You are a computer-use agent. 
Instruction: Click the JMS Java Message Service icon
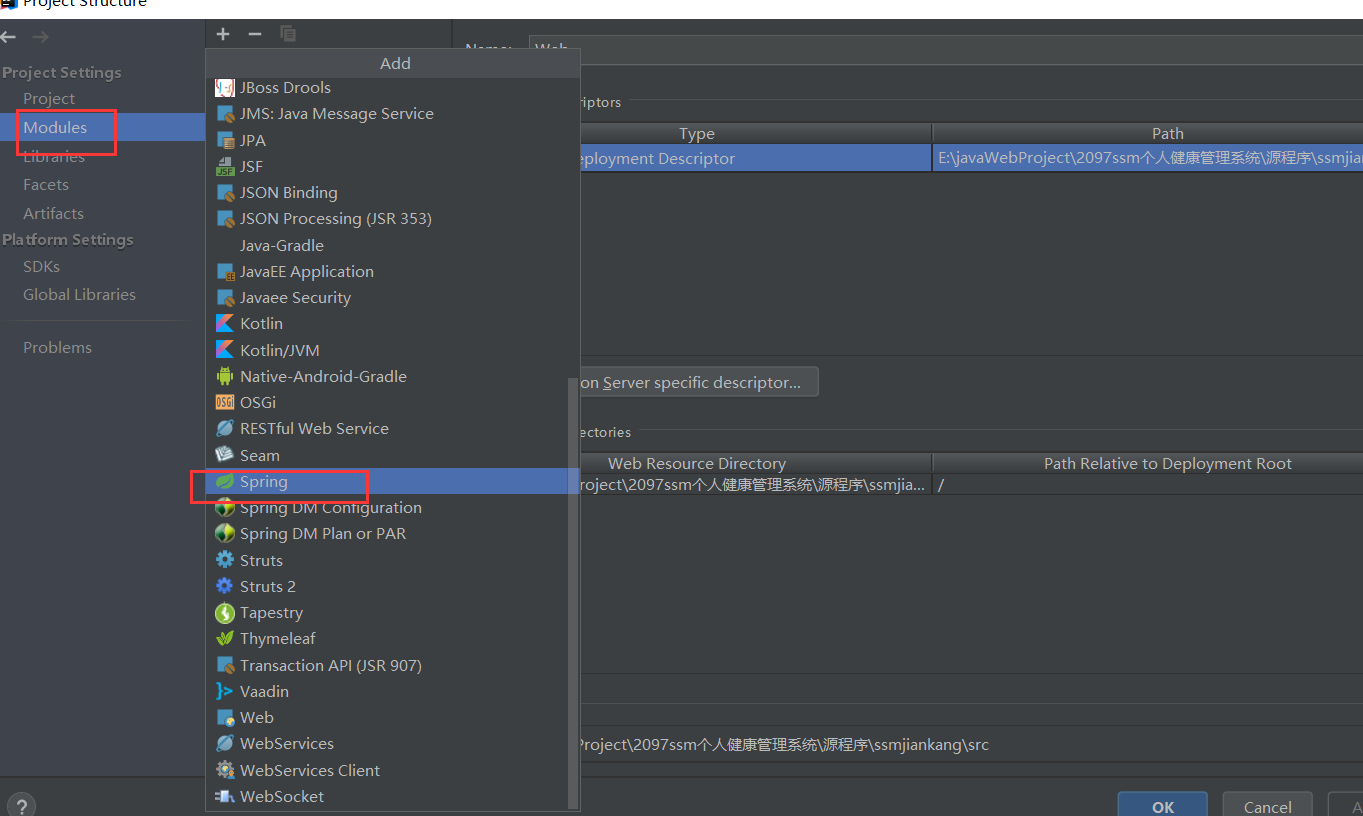[x=225, y=114]
